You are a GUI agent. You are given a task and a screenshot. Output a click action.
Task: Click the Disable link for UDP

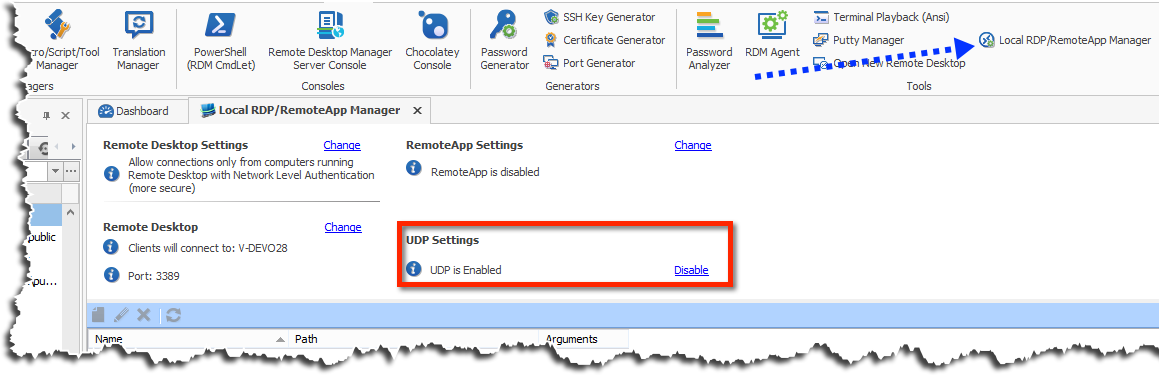click(x=692, y=270)
